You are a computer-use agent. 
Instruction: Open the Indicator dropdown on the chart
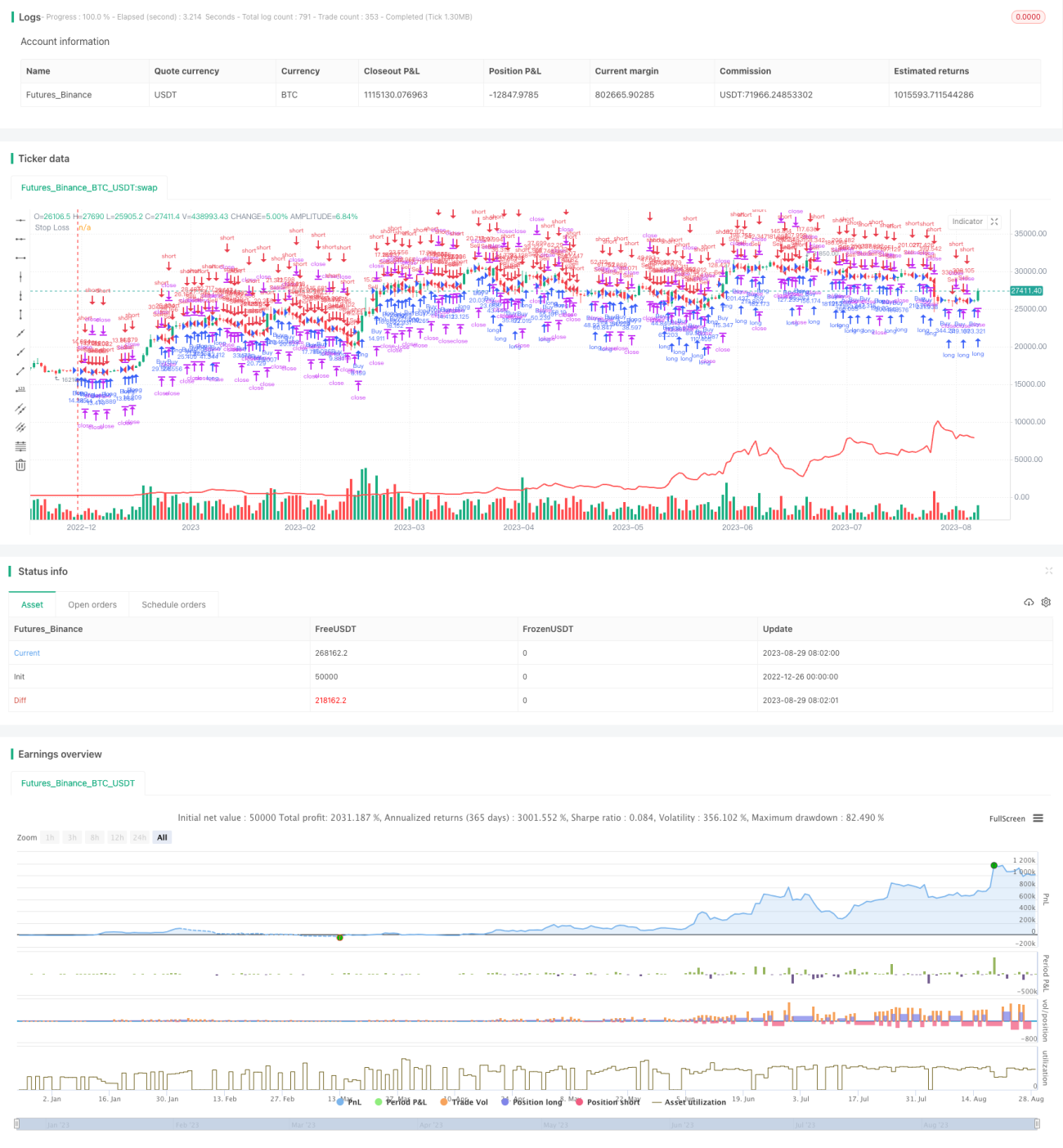pos(967,222)
